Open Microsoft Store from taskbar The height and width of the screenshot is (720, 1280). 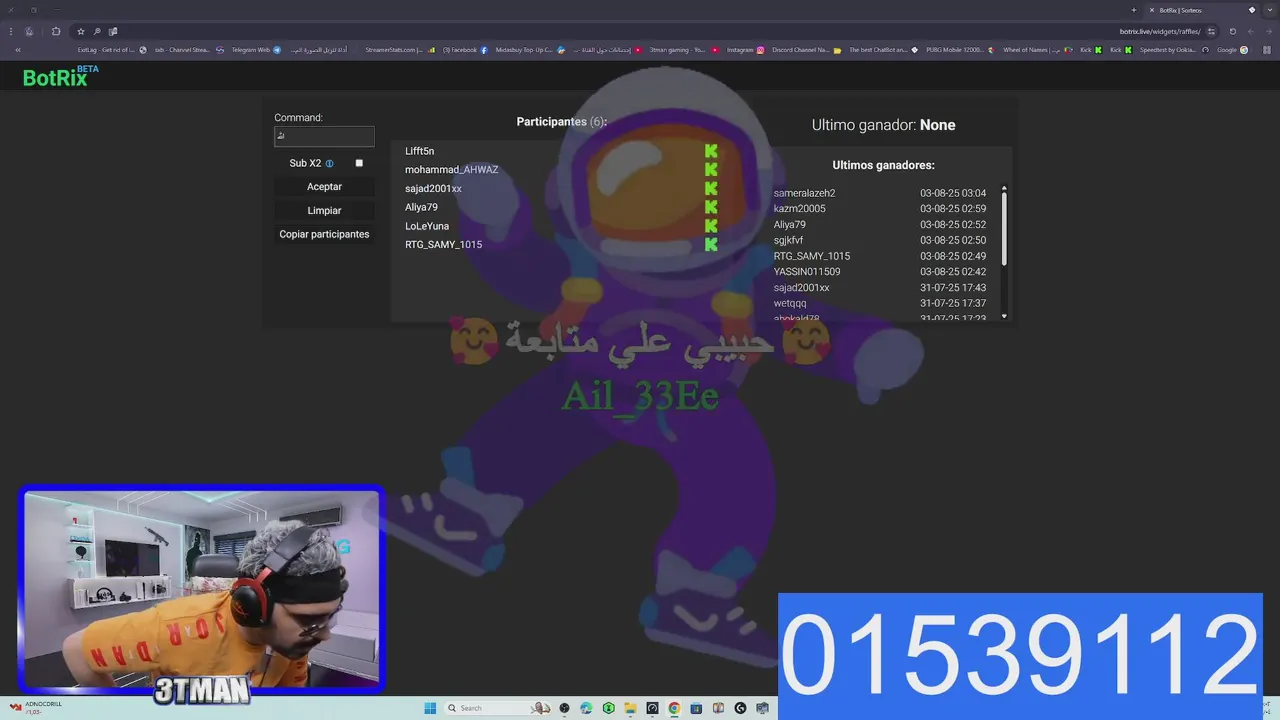696,708
